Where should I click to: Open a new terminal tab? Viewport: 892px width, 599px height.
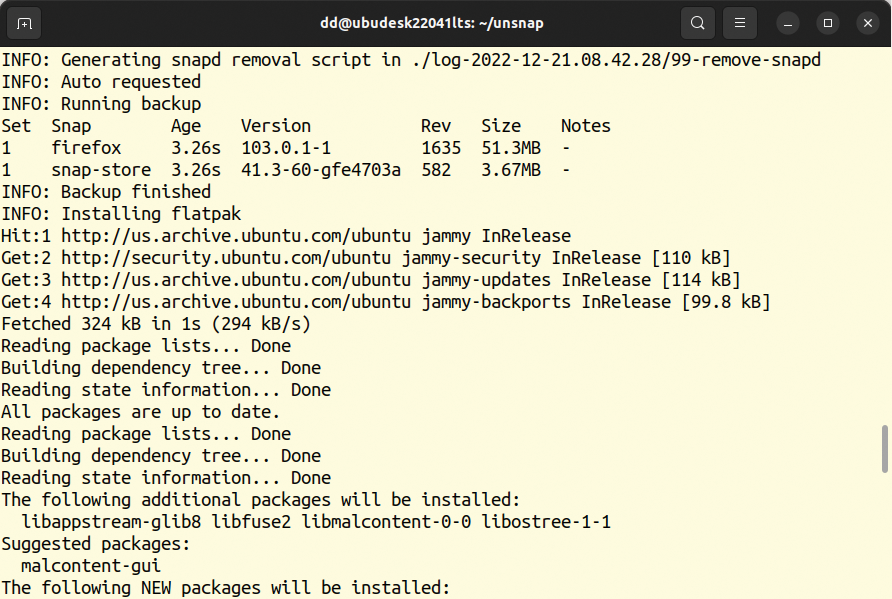24,23
